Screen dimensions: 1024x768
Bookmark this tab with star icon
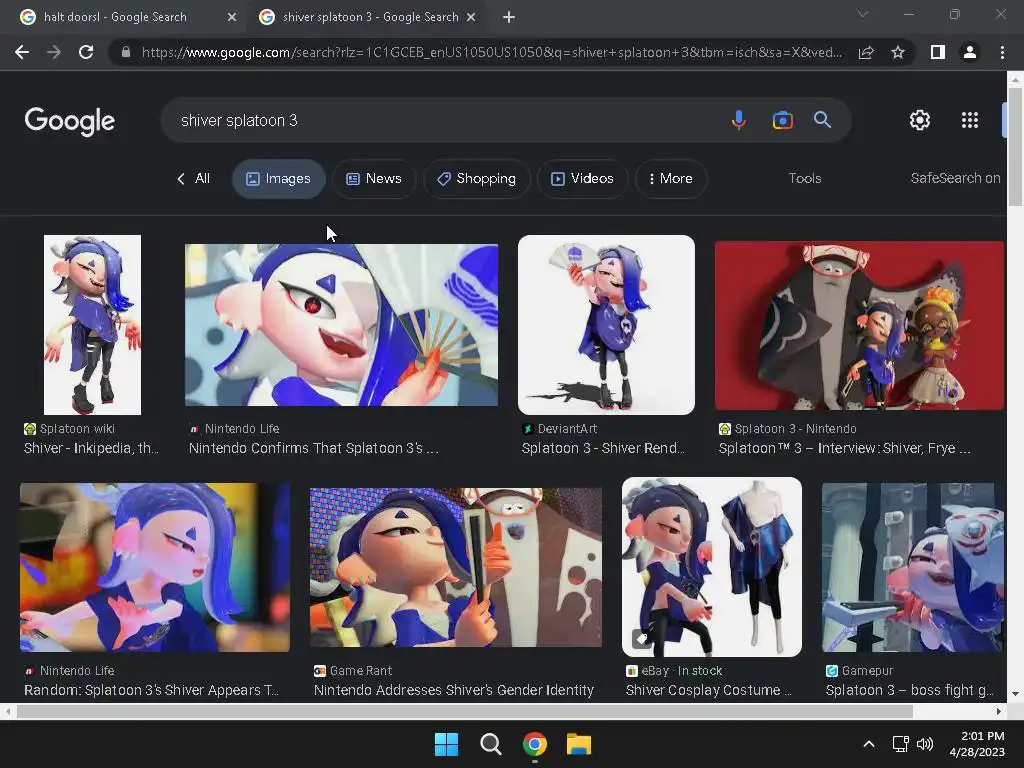pos(898,52)
